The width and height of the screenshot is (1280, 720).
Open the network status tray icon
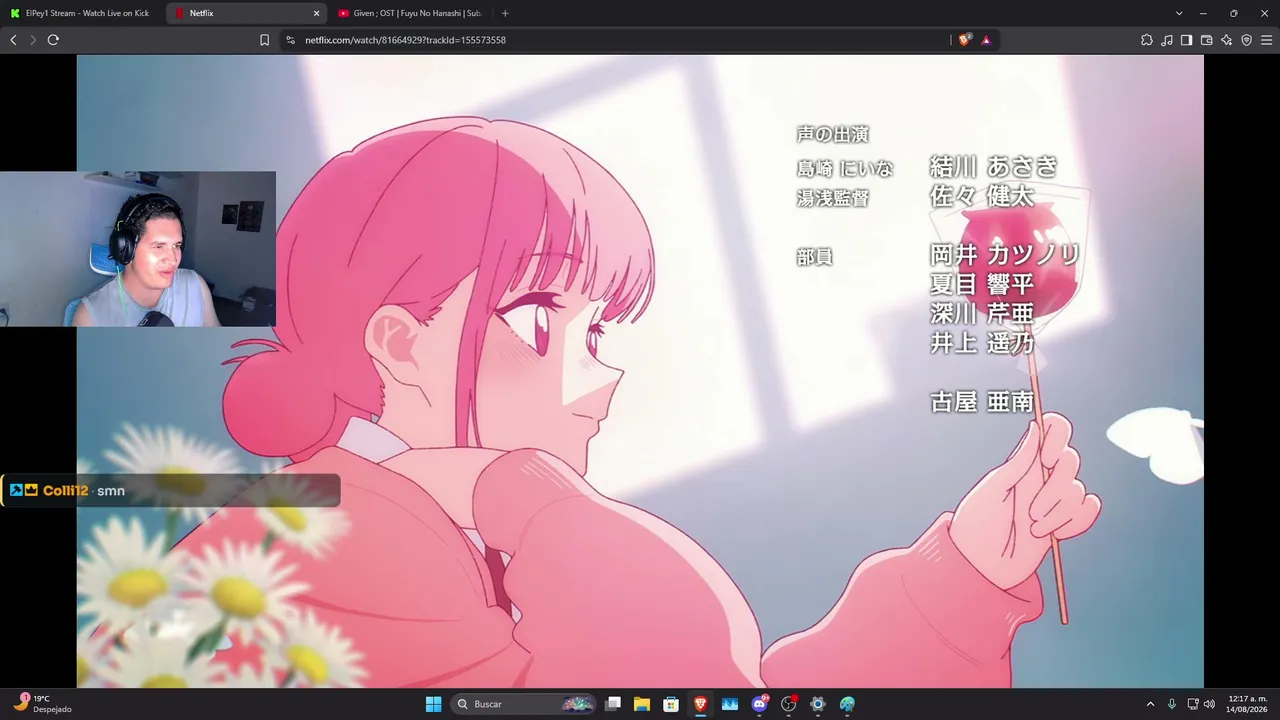coord(1193,704)
